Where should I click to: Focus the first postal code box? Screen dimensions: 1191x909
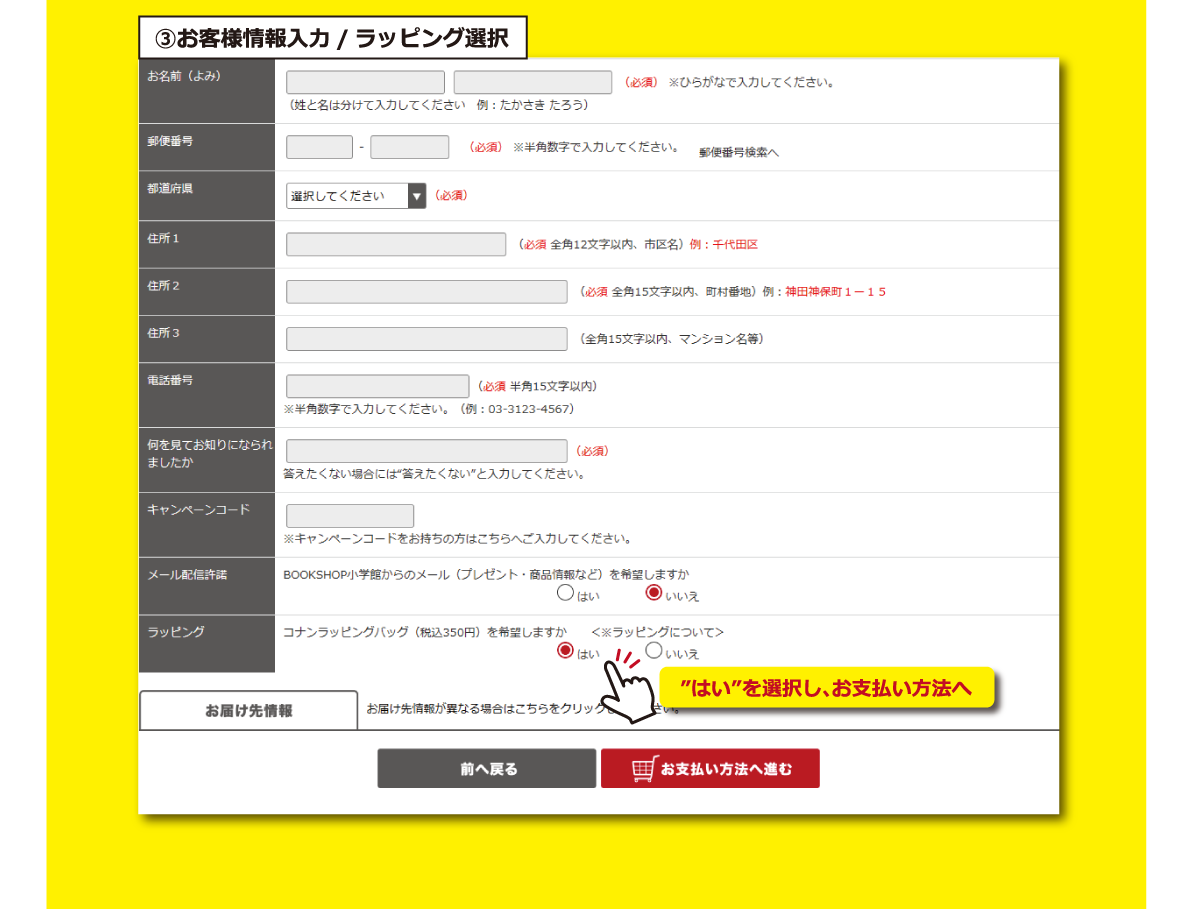[x=319, y=147]
